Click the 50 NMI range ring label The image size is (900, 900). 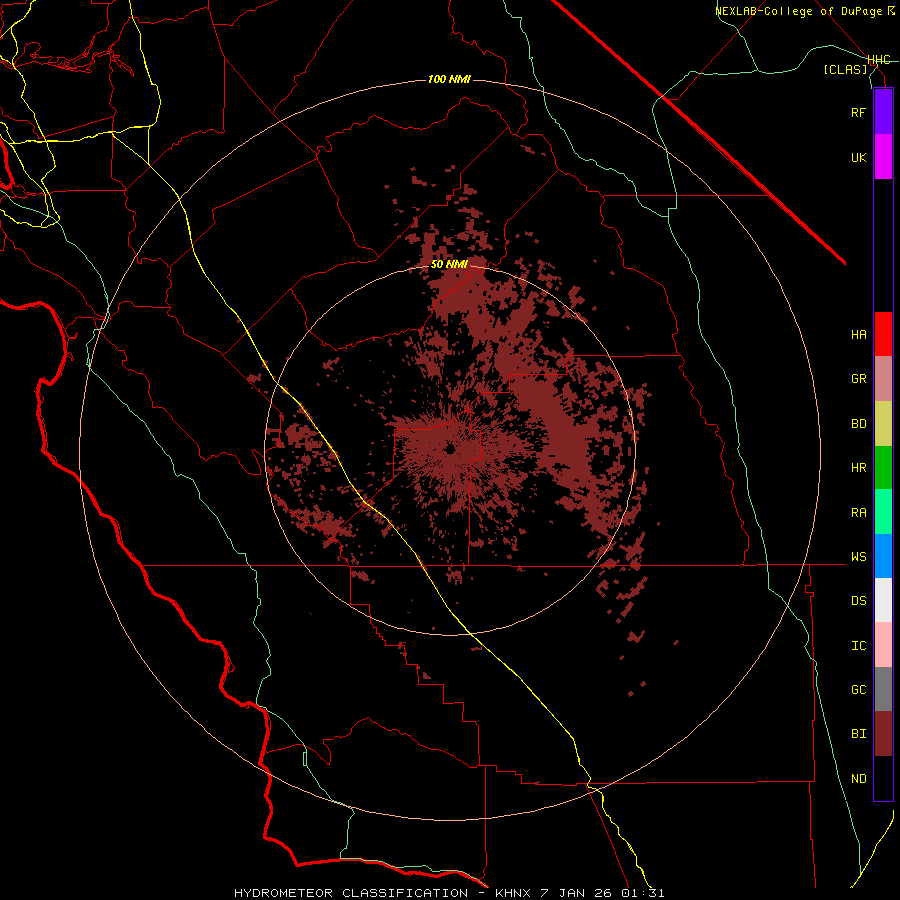pyautogui.click(x=449, y=264)
